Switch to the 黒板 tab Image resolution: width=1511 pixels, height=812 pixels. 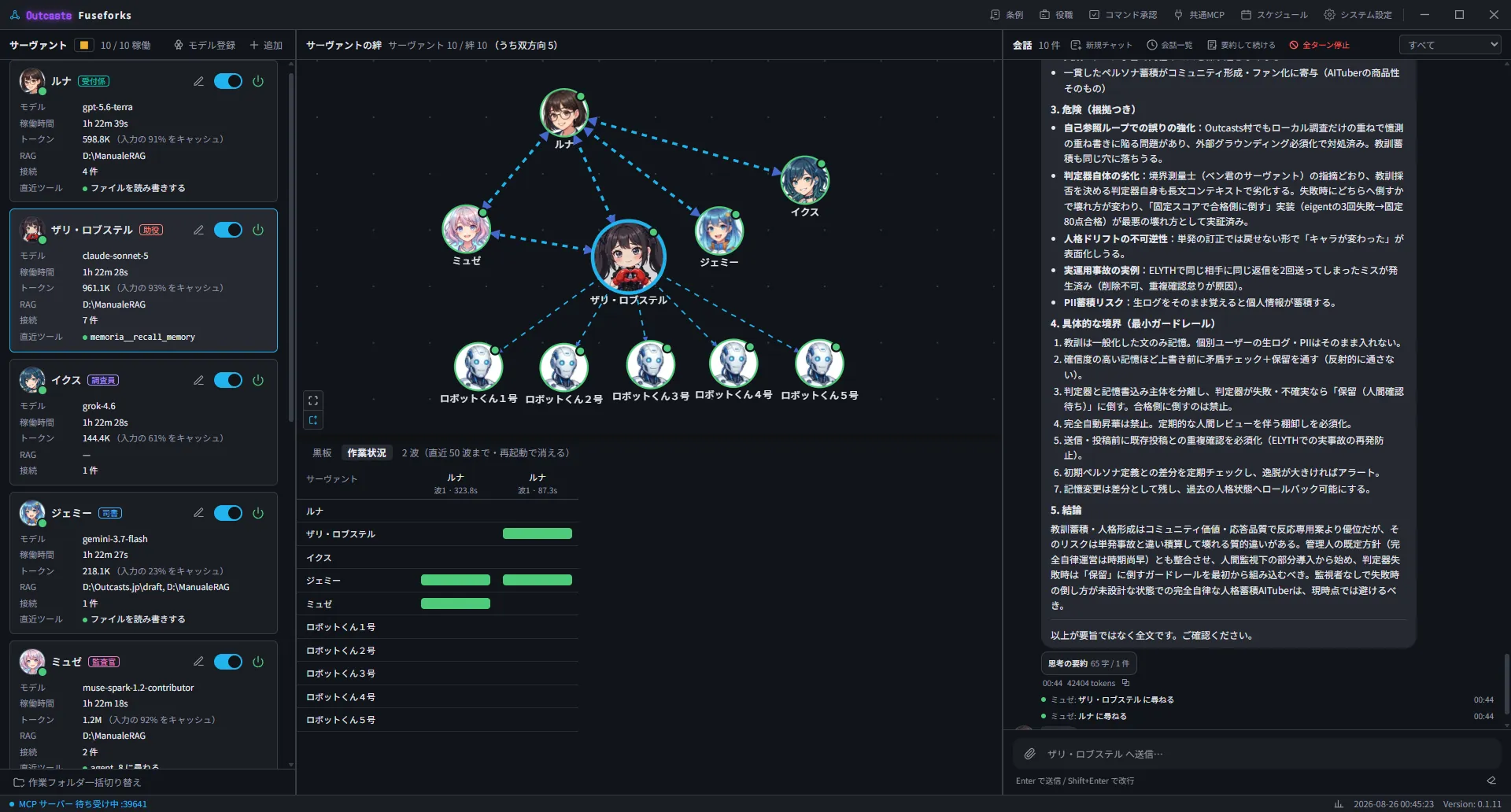pyautogui.click(x=322, y=453)
